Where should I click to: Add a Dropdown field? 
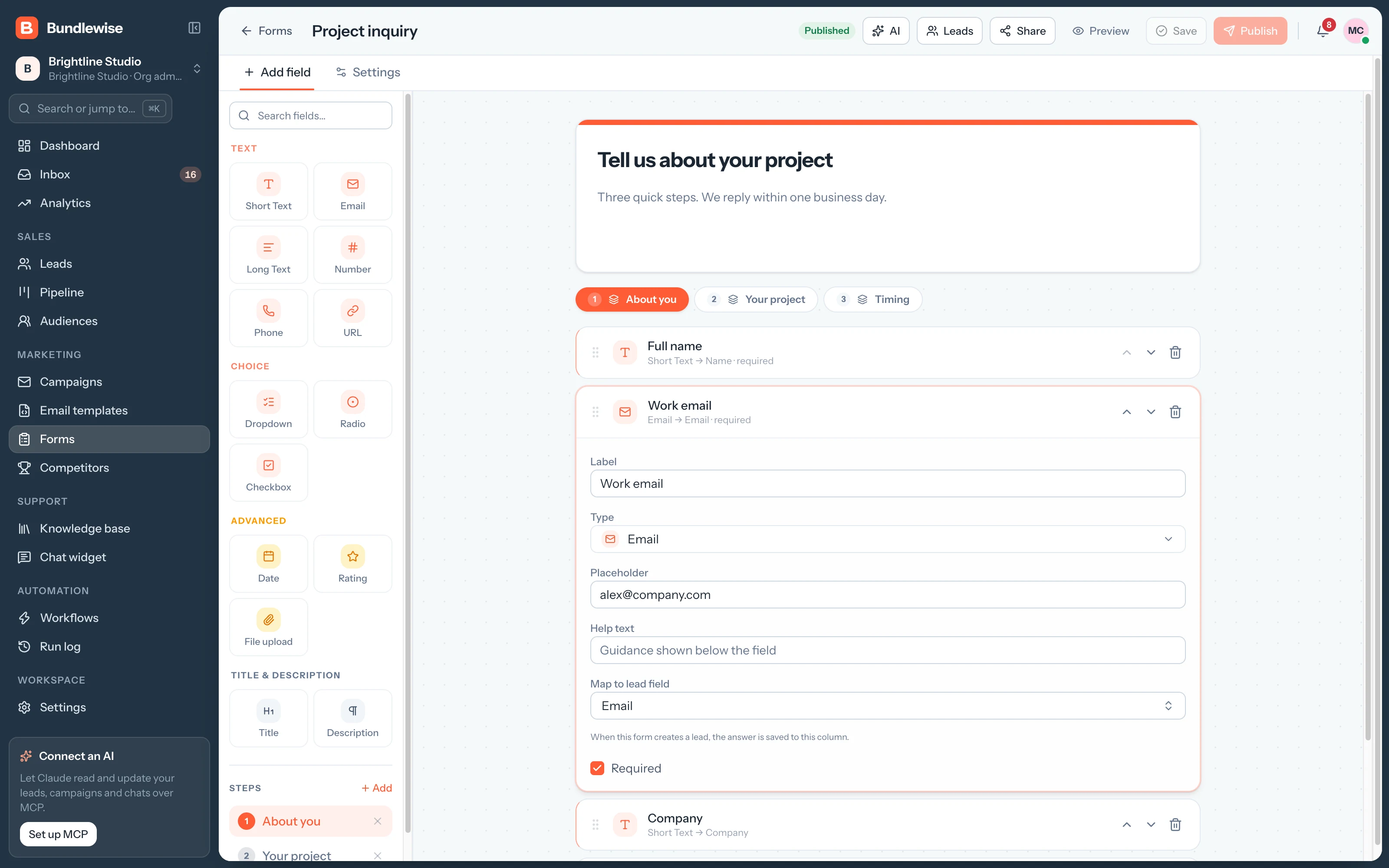click(269, 410)
